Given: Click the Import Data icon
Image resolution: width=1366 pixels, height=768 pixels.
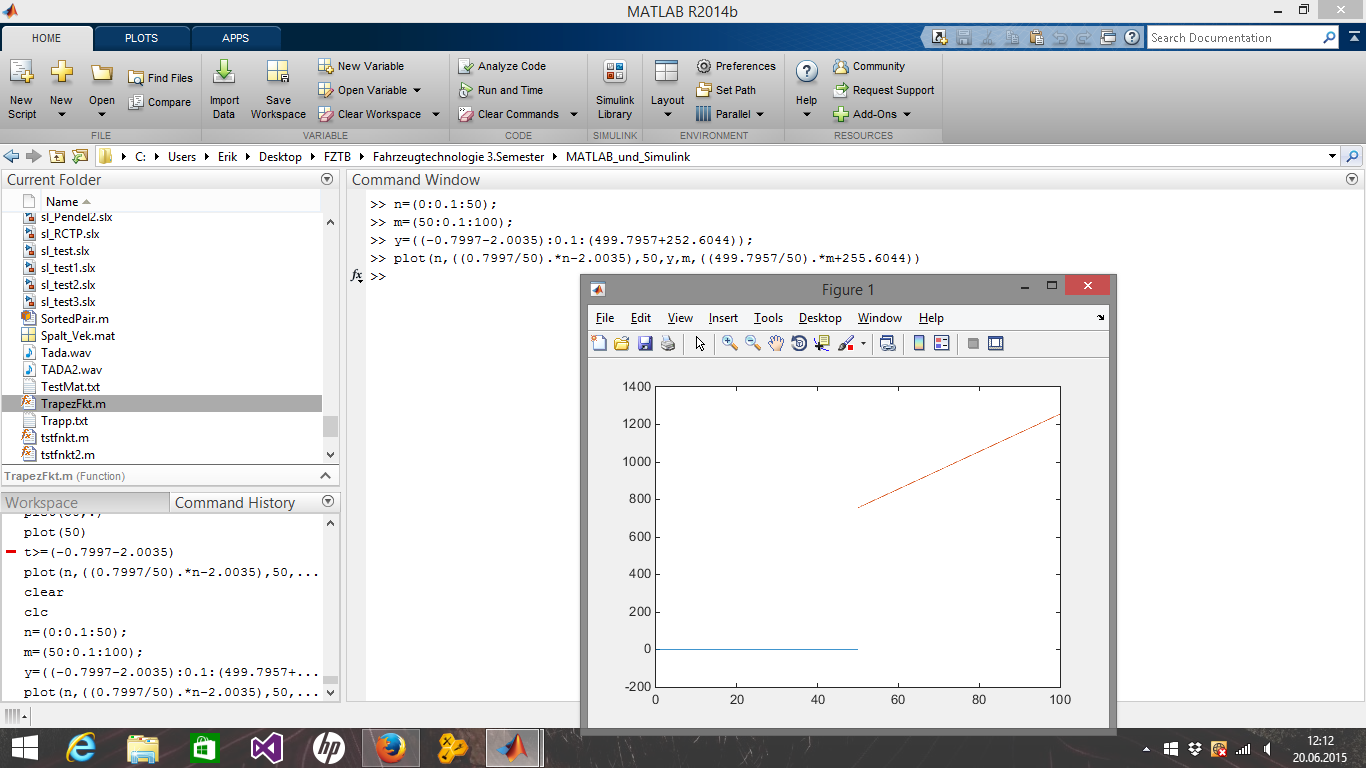Looking at the screenshot, I should (224, 88).
